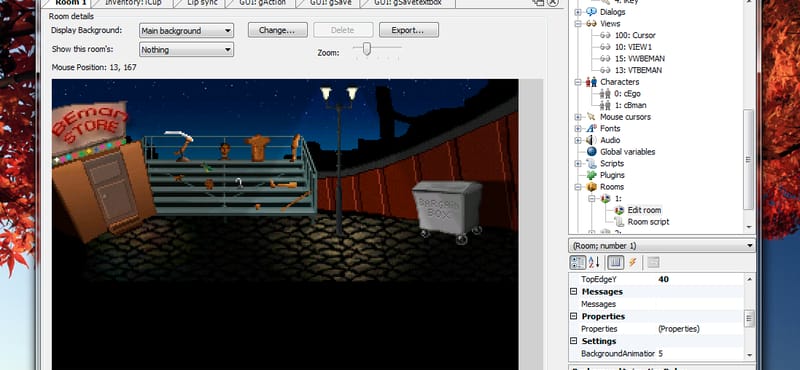The width and height of the screenshot is (800, 370).
Task: Select the Room script tree item
Action: tap(648, 222)
